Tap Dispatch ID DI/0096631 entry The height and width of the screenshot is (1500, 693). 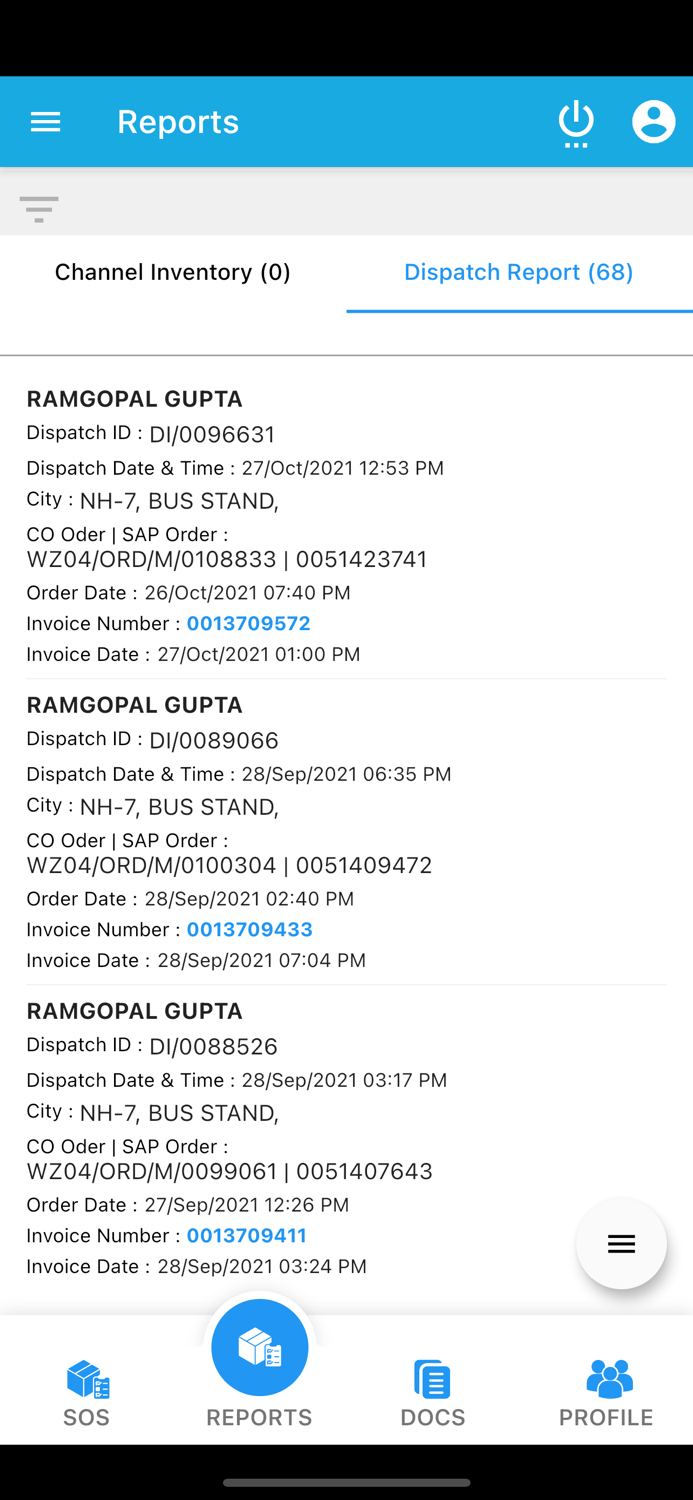point(150,434)
